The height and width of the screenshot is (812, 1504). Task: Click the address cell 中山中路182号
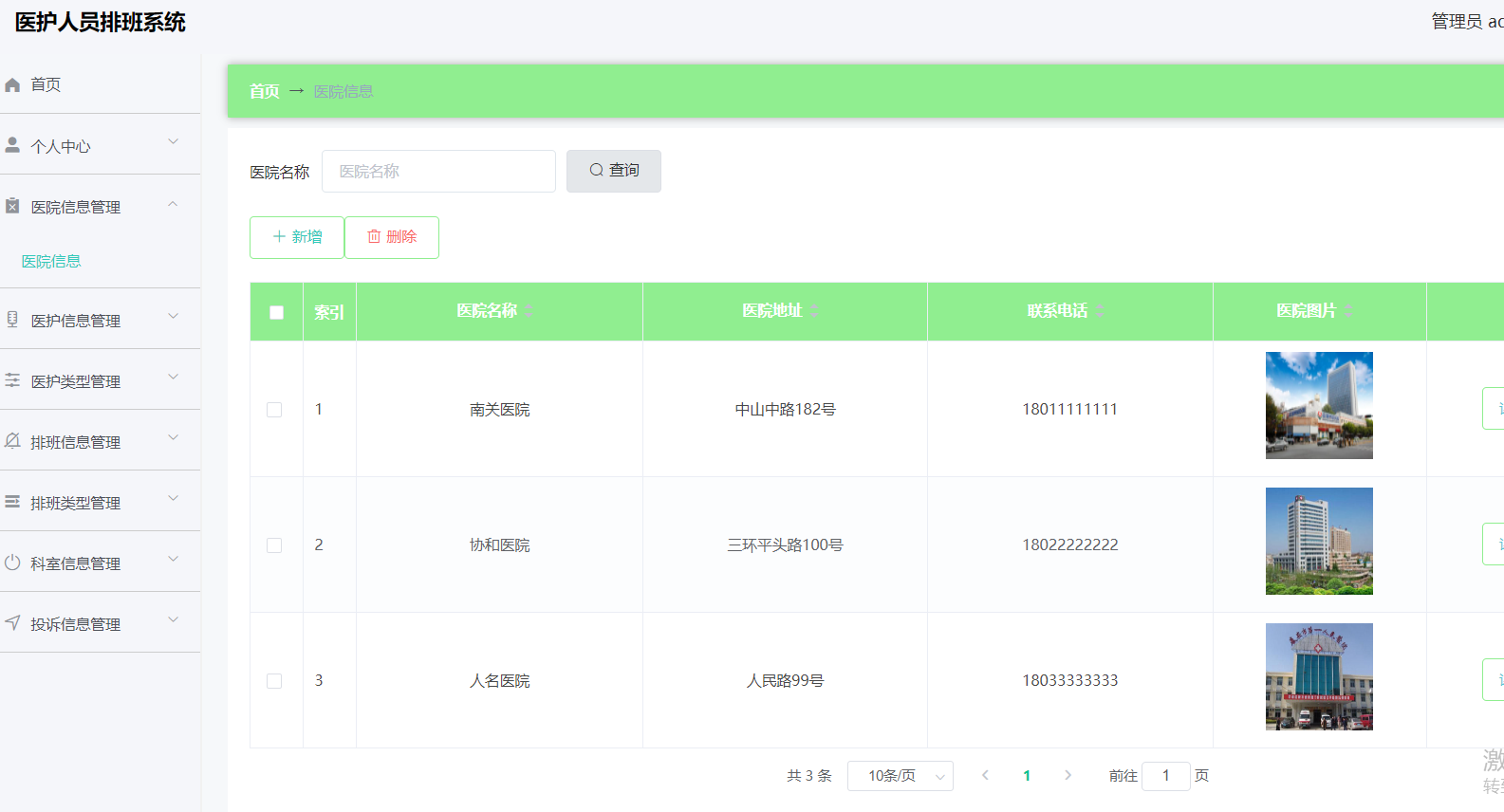click(x=786, y=410)
